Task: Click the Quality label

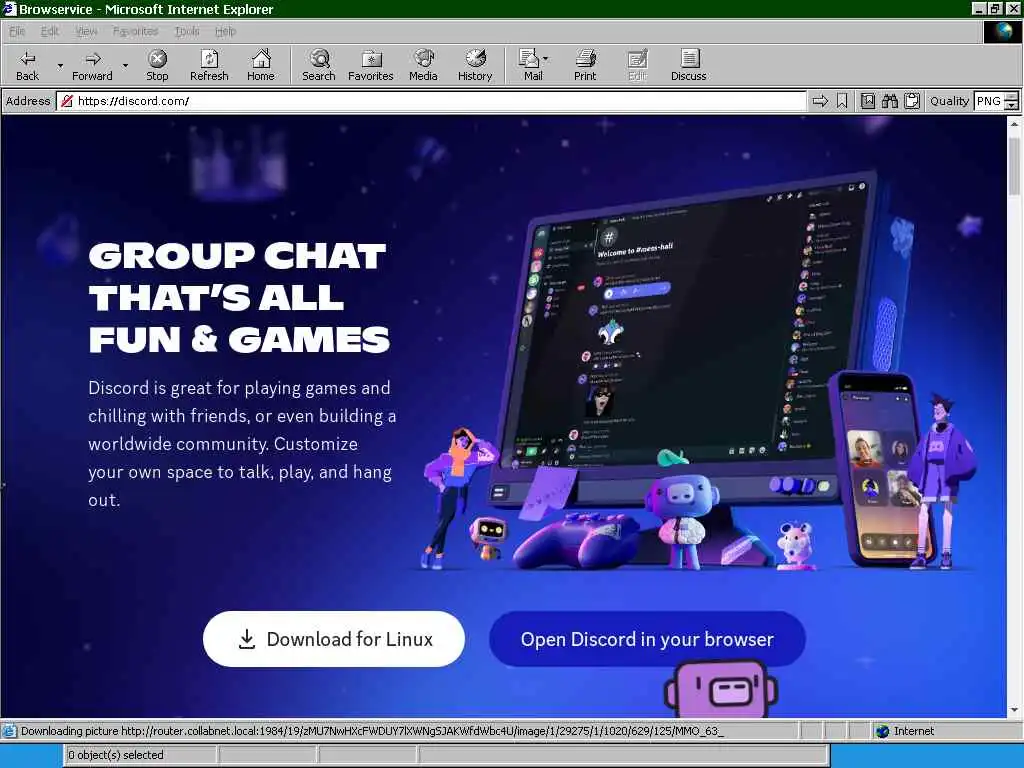Action: coord(950,101)
